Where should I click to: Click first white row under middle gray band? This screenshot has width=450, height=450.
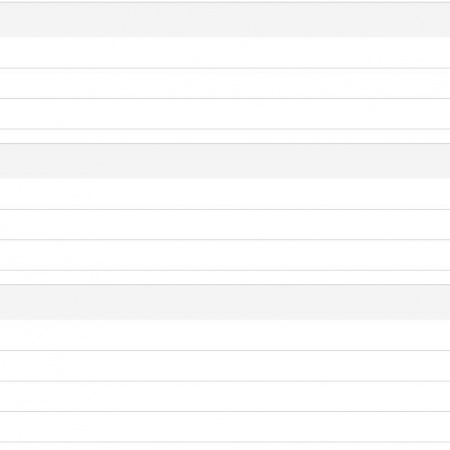pos(225,194)
